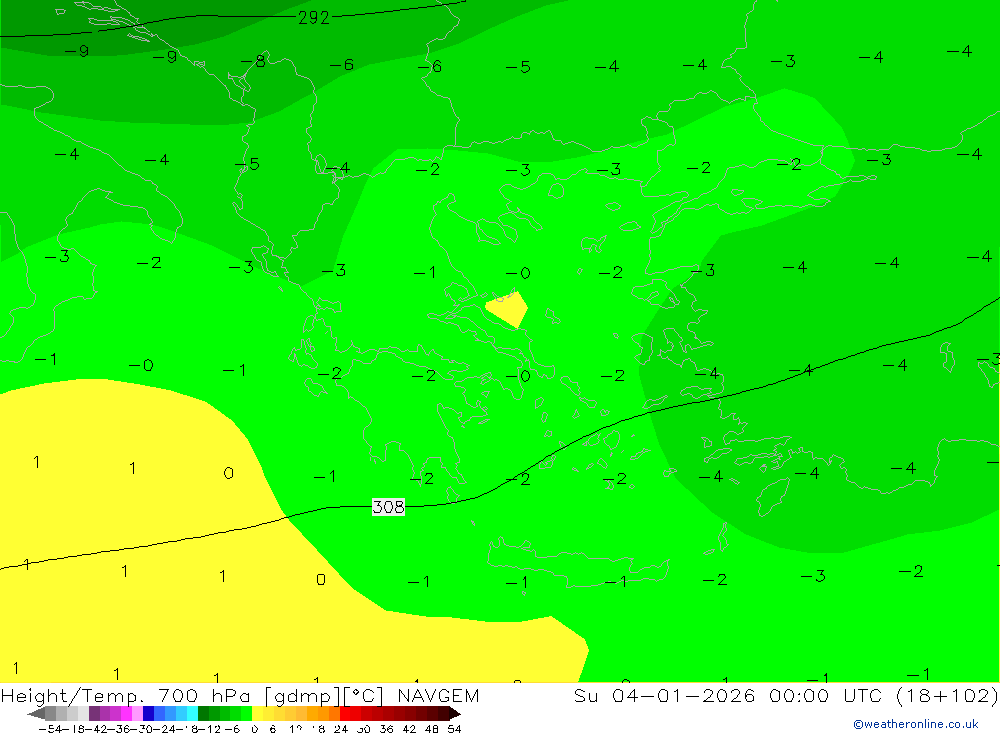
Task: Click the -42 label on the color scale
Action: point(96,729)
